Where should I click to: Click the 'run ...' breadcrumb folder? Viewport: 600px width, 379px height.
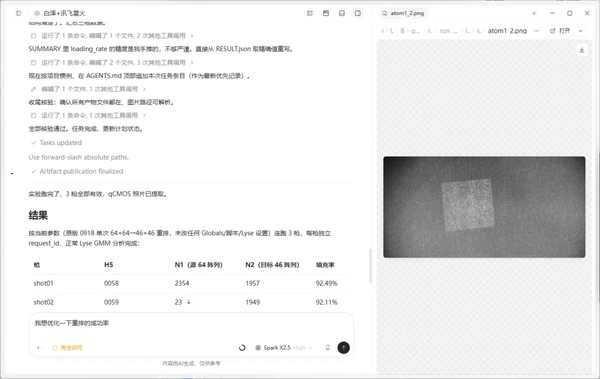[448, 31]
